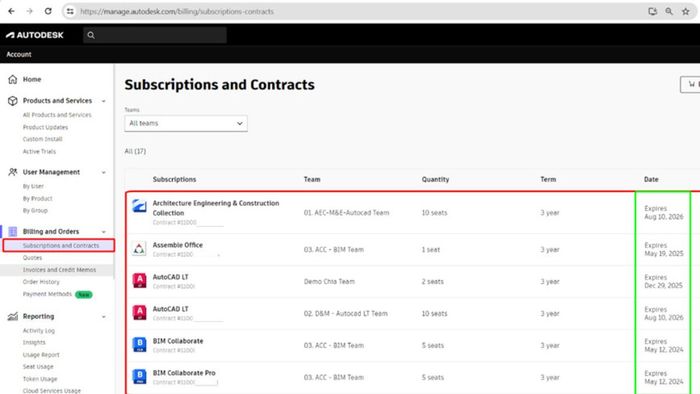Click the AEC Collection product icon
700x394 pixels.
139,206
